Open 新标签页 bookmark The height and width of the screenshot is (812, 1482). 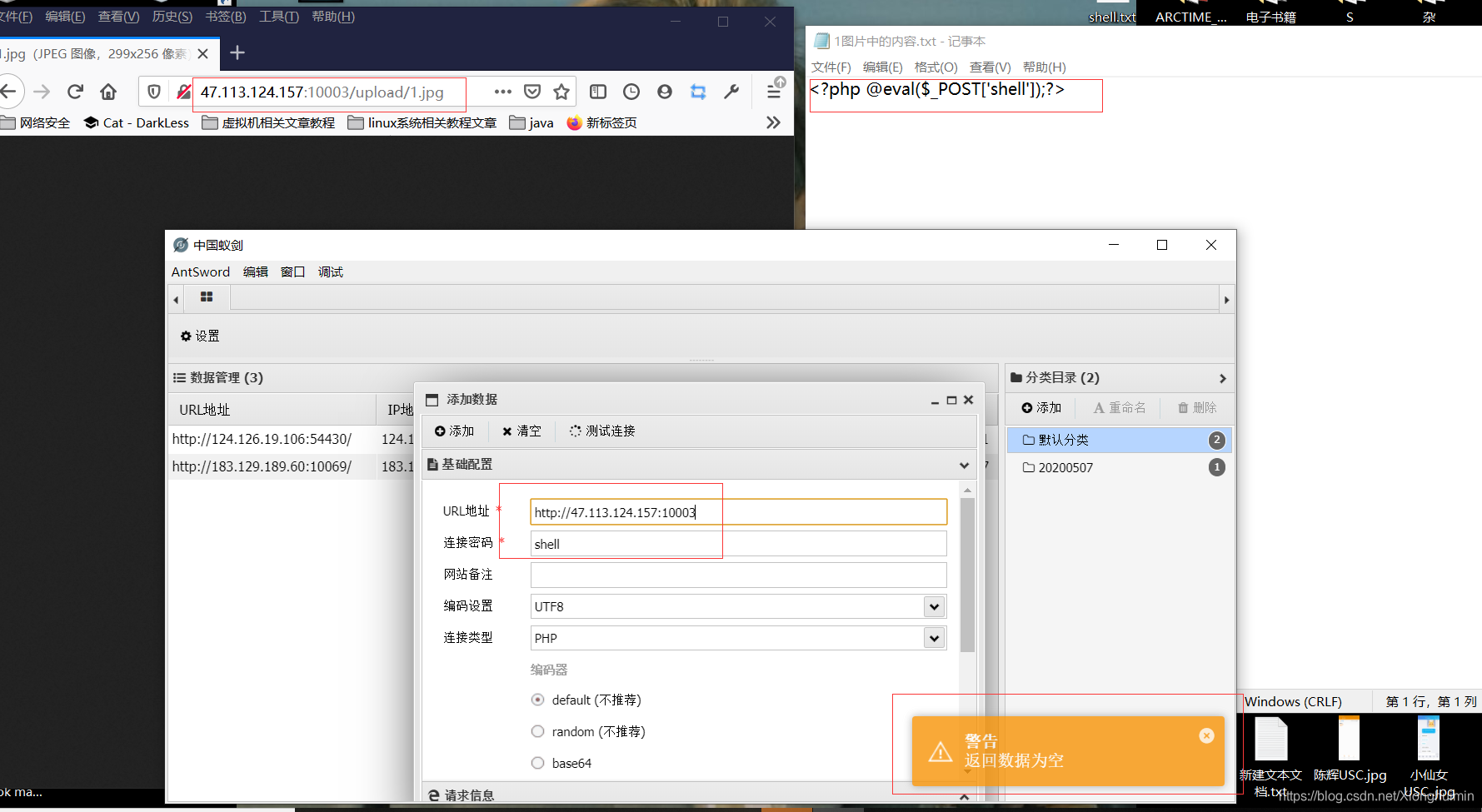click(x=602, y=122)
